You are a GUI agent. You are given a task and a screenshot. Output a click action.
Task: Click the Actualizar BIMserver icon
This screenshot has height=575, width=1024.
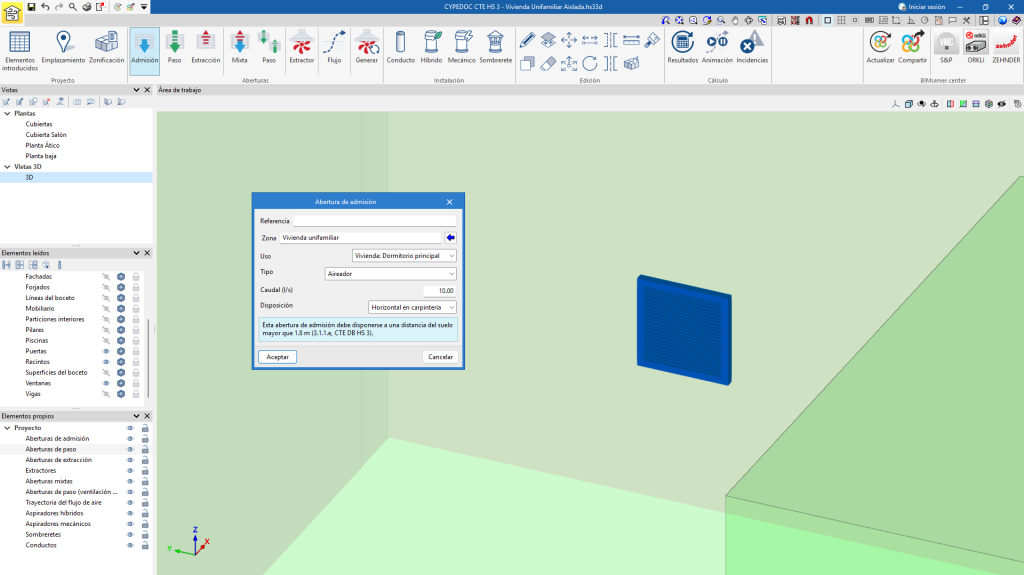tap(880, 49)
